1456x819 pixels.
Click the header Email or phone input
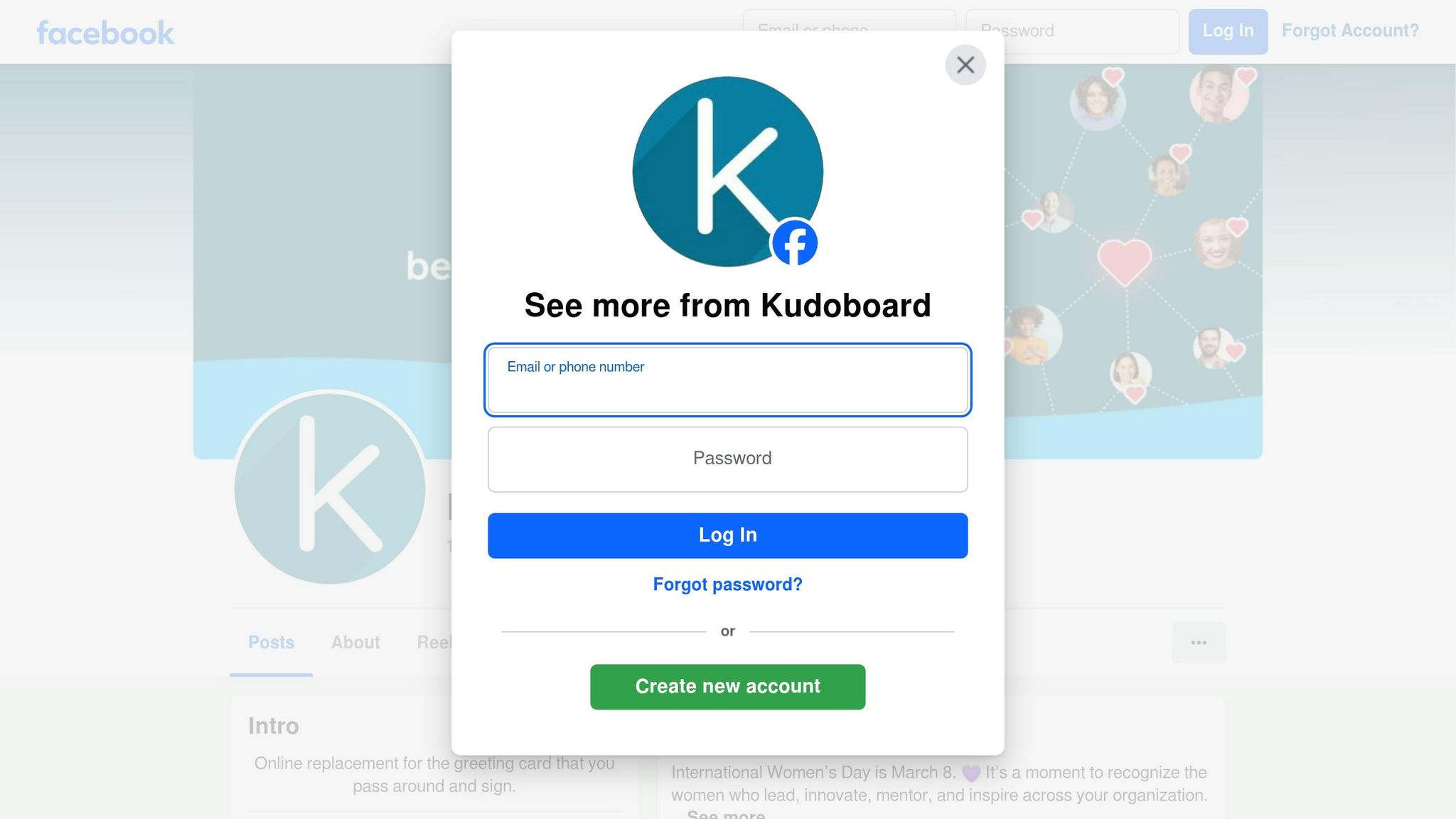(x=849, y=21)
